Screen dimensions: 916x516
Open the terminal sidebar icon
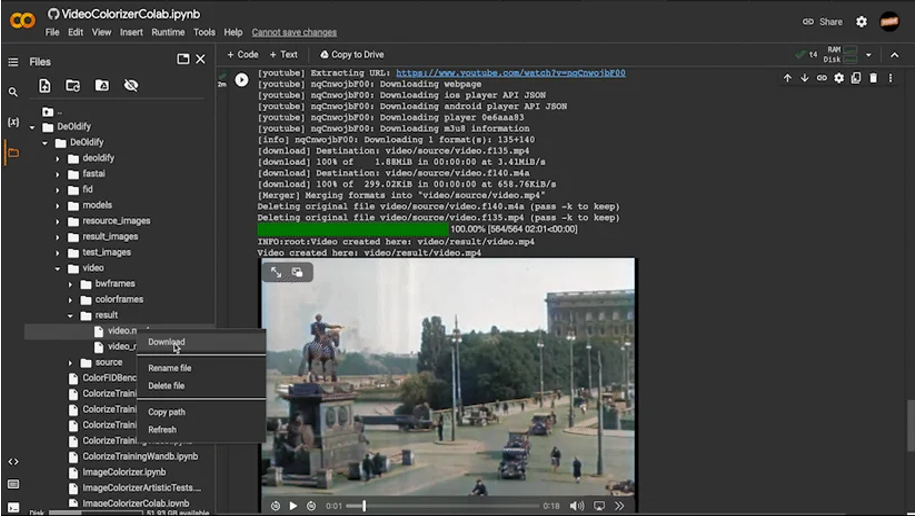coord(13,507)
